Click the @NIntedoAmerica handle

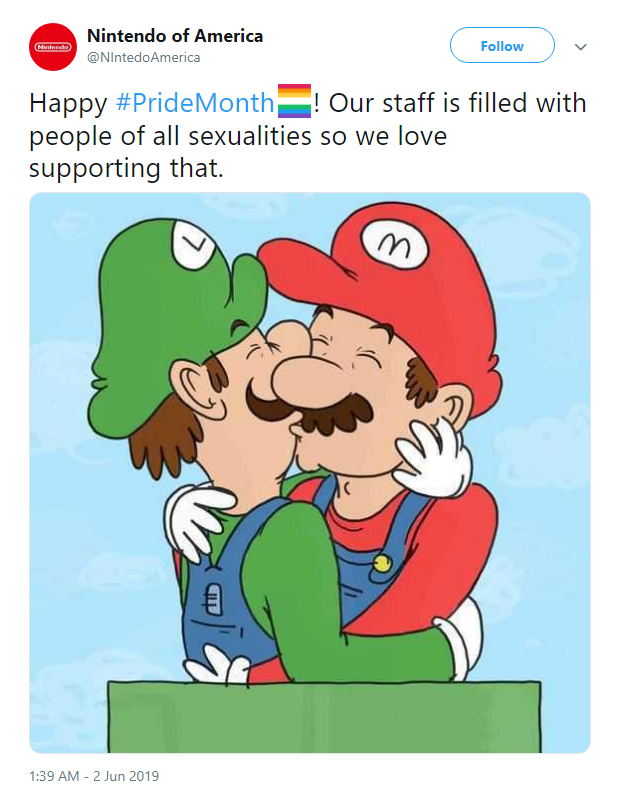tap(143, 57)
